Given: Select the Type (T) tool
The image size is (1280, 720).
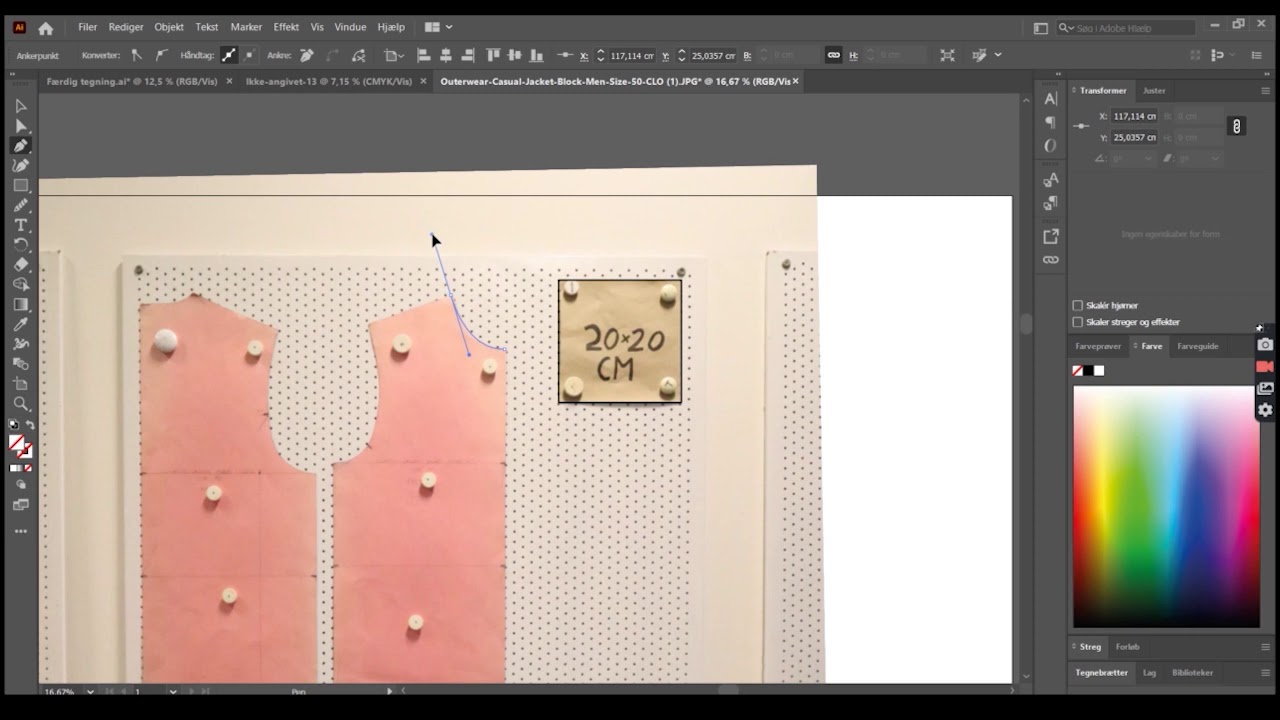Looking at the screenshot, I should pos(20,226).
